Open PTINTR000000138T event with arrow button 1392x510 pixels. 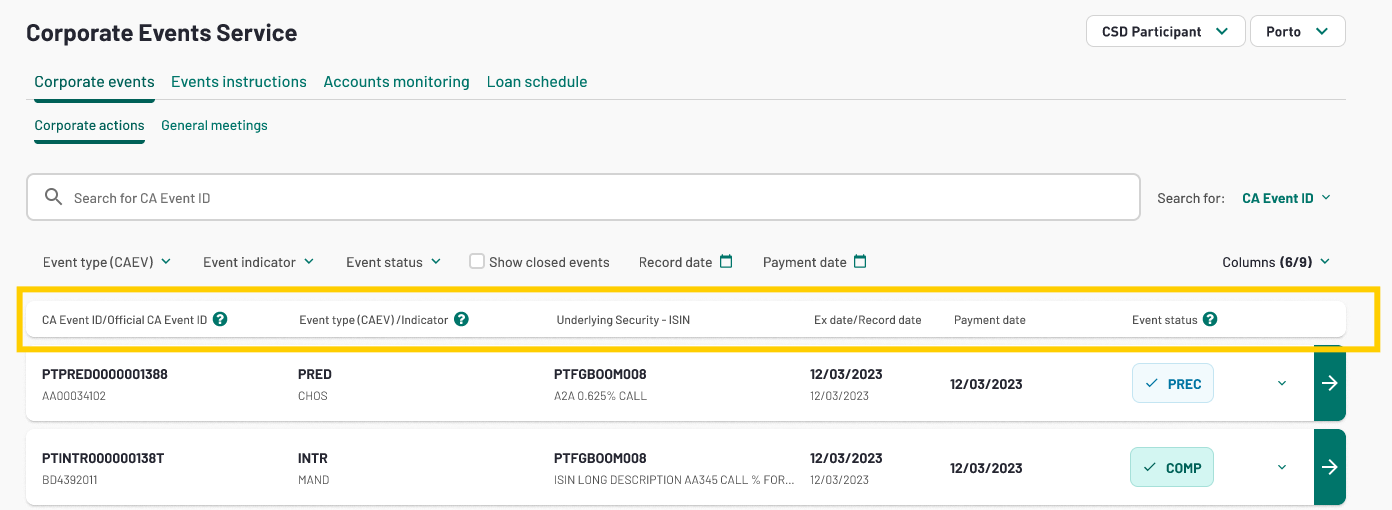pyautogui.click(x=1330, y=467)
